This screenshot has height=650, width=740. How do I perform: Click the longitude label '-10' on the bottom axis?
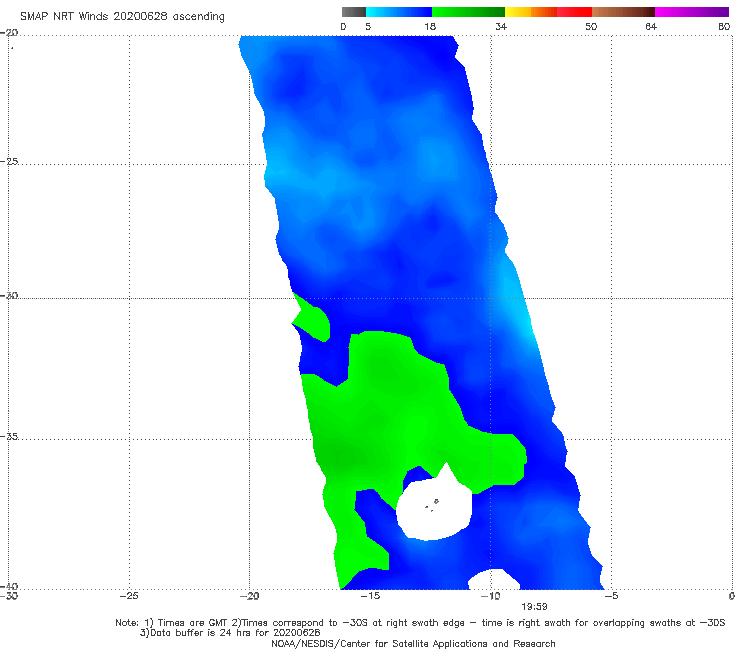[490, 596]
